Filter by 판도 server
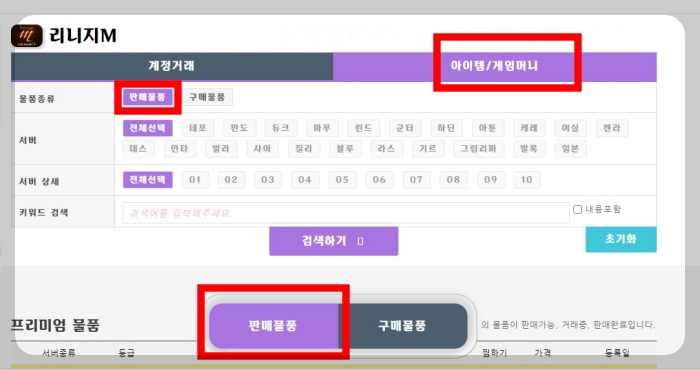Image resolution: width=700 pixels, height=370 pixels. (239, 128)
